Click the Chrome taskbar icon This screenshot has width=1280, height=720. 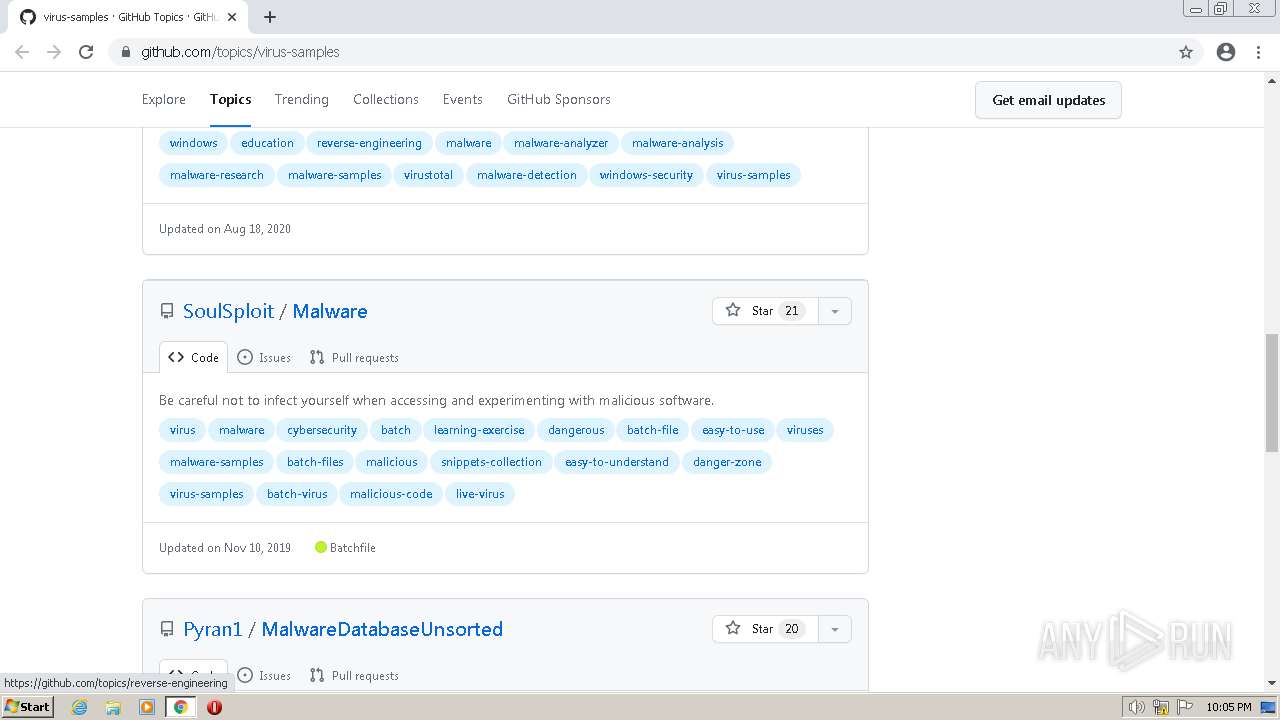[181, 707]
